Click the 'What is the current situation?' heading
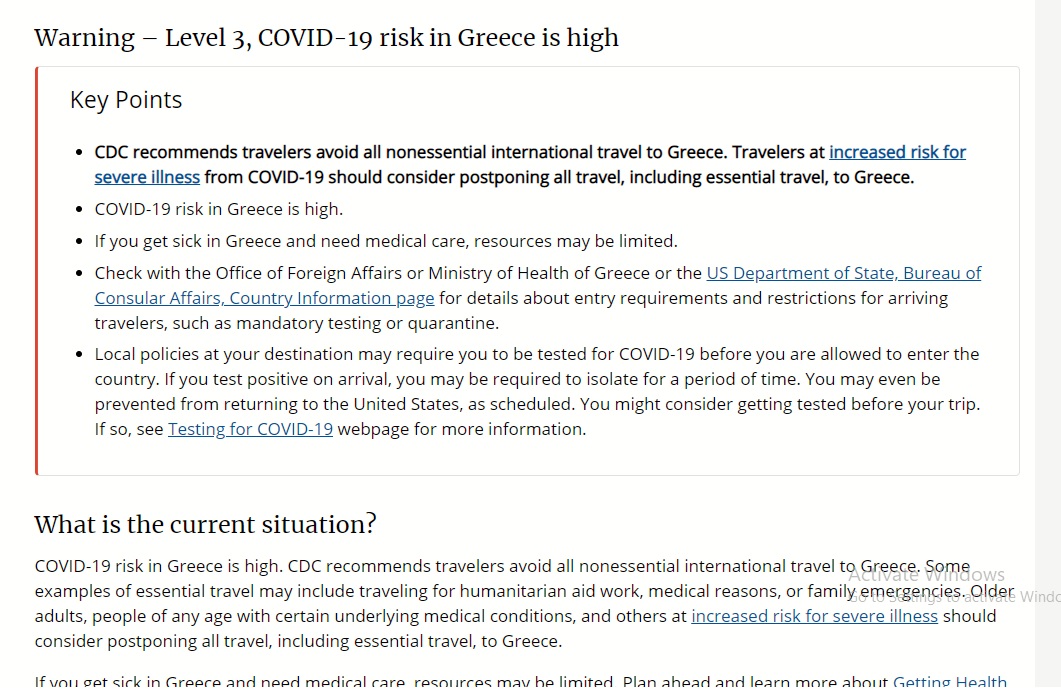Image resolution: width=1061 pixels, height=689 pixels. [x=205, y=525]
